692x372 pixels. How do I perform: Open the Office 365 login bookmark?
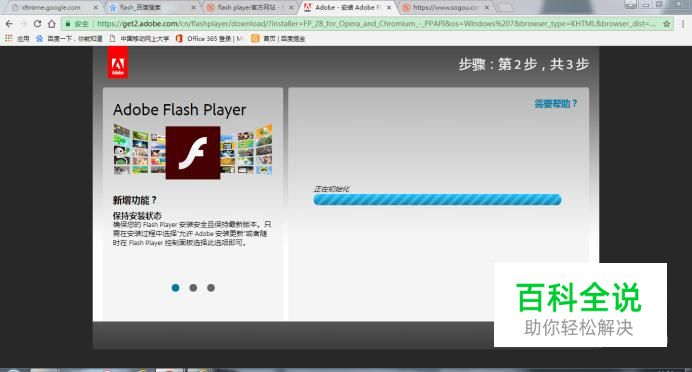click(x=210, y=39)
